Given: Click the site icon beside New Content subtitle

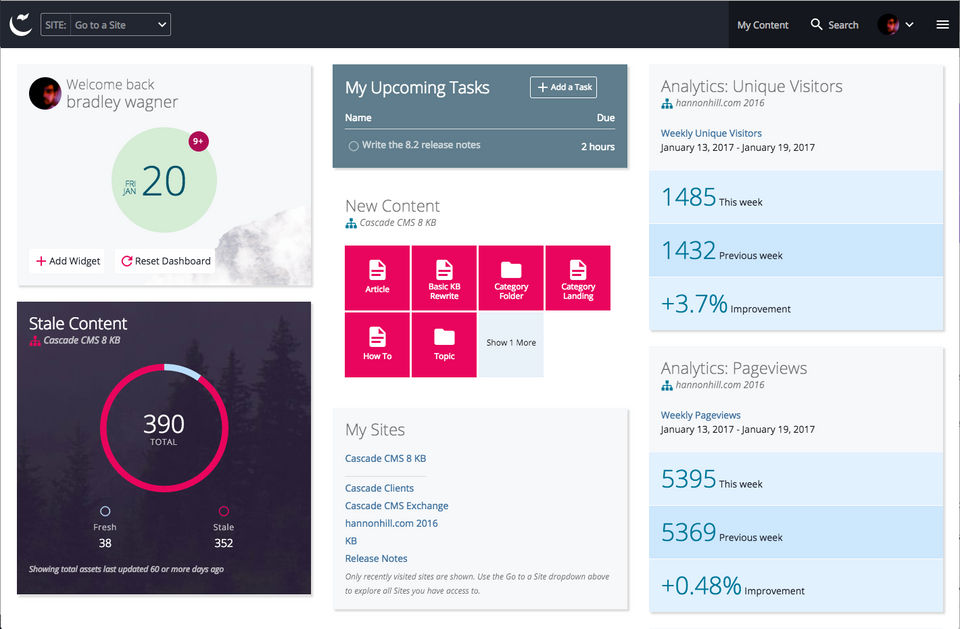Looking at the screenshot, I should click(351, 224).
